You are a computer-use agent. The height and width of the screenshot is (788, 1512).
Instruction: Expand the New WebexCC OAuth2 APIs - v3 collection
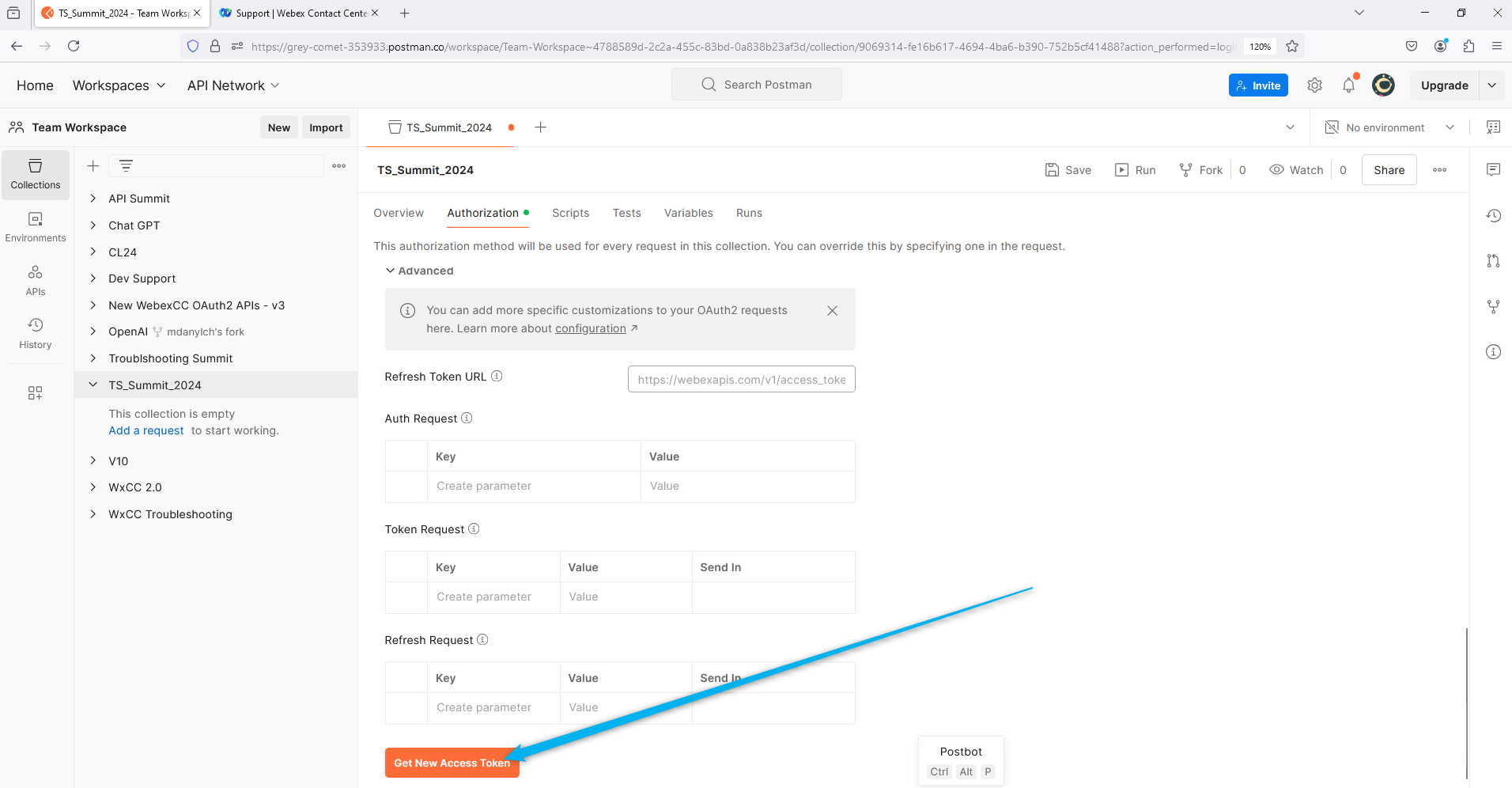tap(93, 305)
